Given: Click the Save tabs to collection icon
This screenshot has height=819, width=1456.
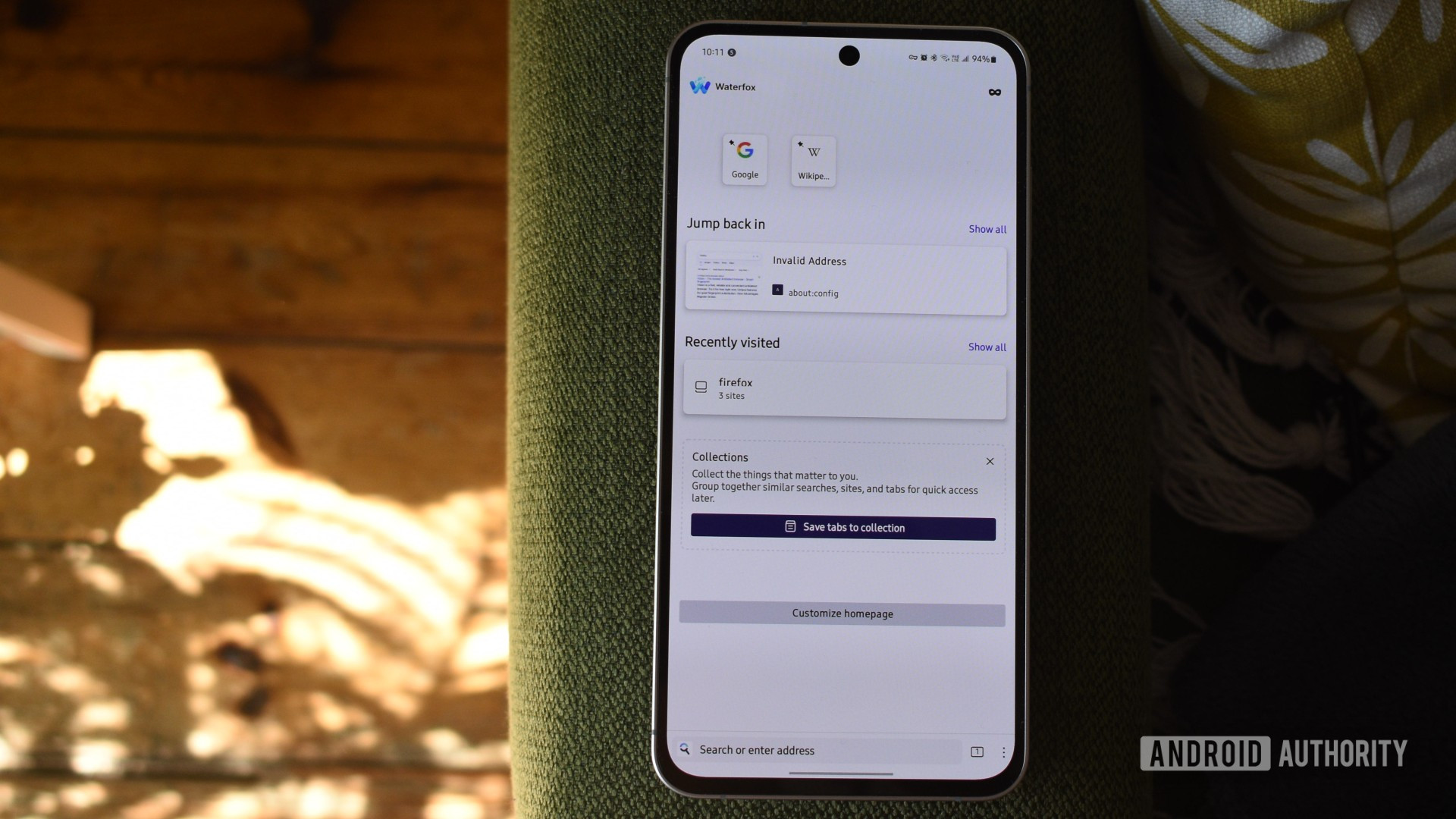Looking at the screenshot, I should tap(789, 527).
